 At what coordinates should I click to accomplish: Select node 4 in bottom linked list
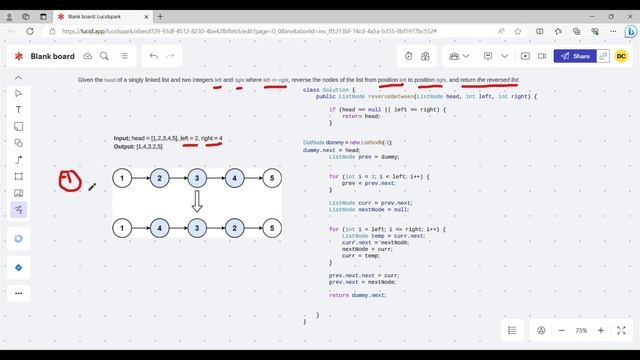[x=160, y=228]
